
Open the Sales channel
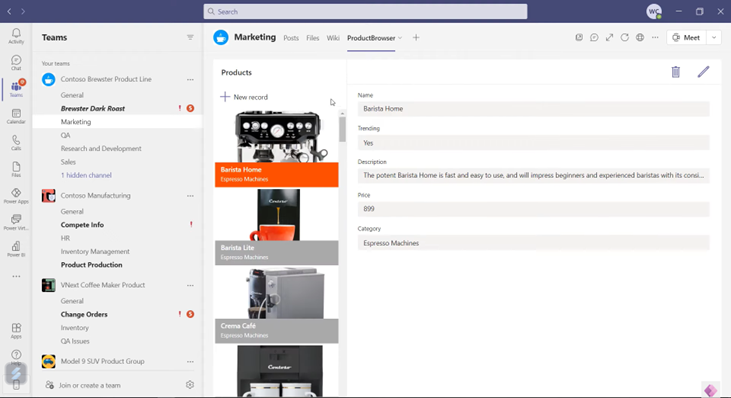[x=68, y=162]
